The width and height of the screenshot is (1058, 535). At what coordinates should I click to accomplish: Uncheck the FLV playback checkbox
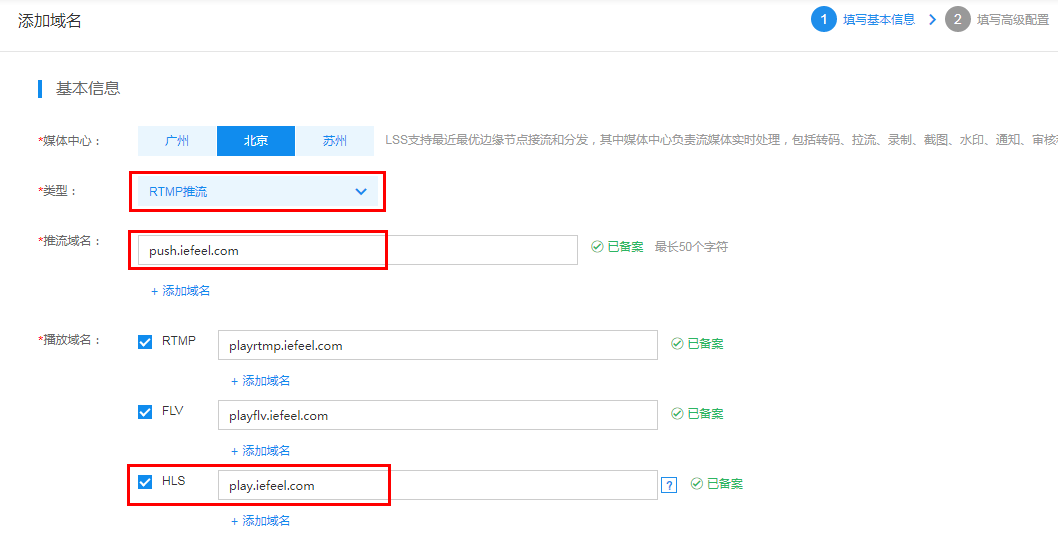click(144, 412)
